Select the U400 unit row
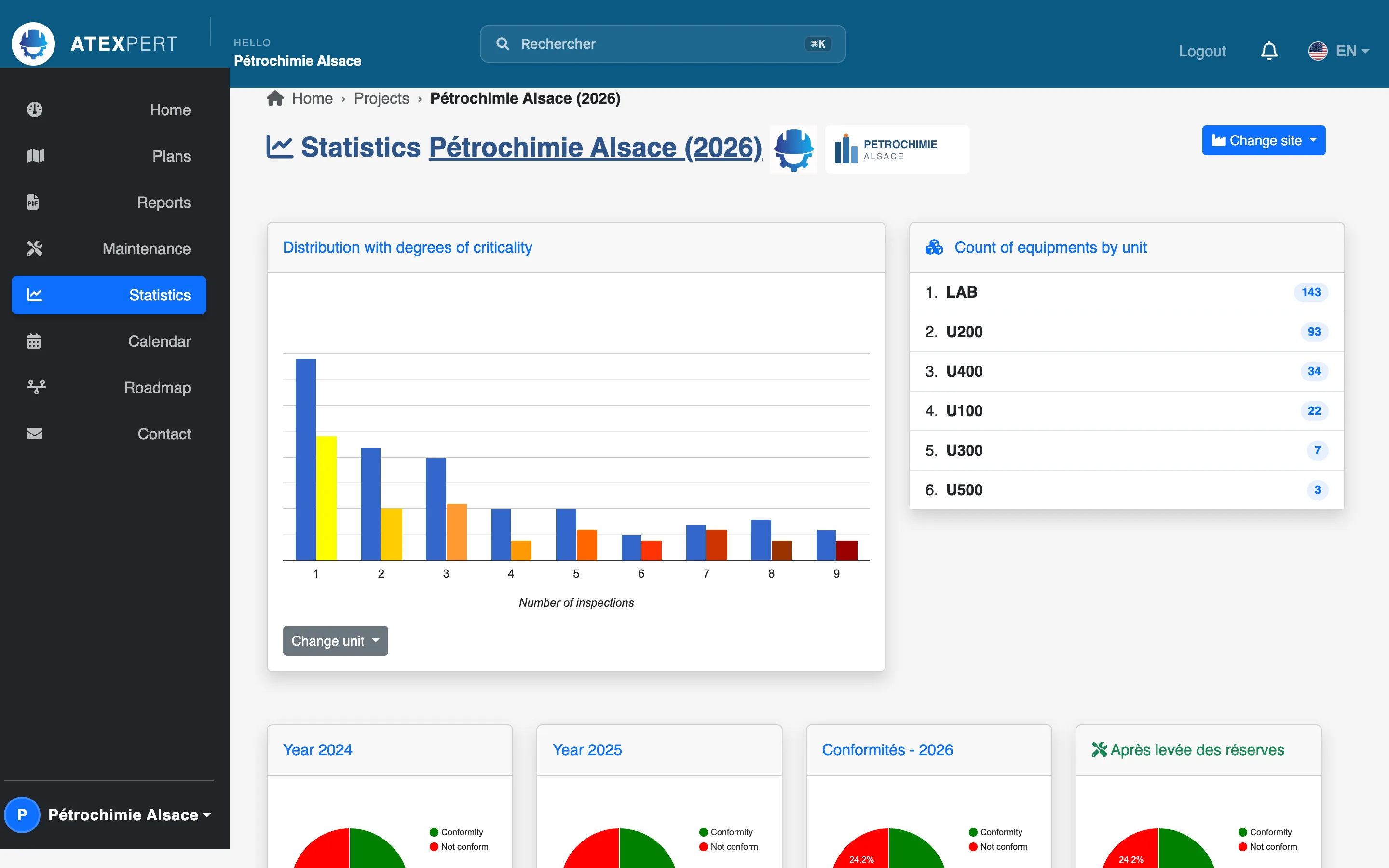The image size is (1389, 868). click(x=1127, y=371)
